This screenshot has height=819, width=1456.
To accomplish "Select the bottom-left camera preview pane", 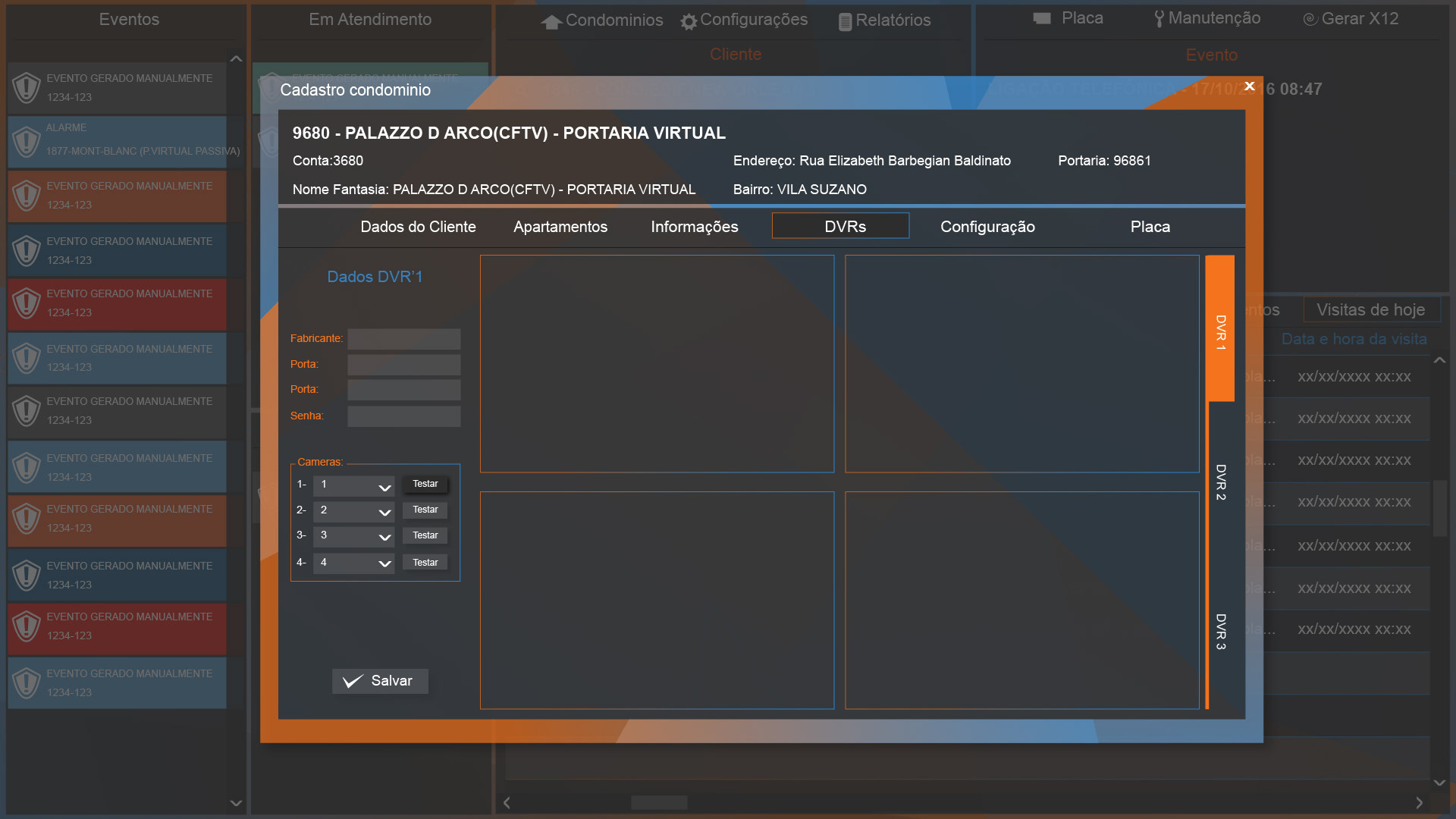I will [x=657, y=601].
